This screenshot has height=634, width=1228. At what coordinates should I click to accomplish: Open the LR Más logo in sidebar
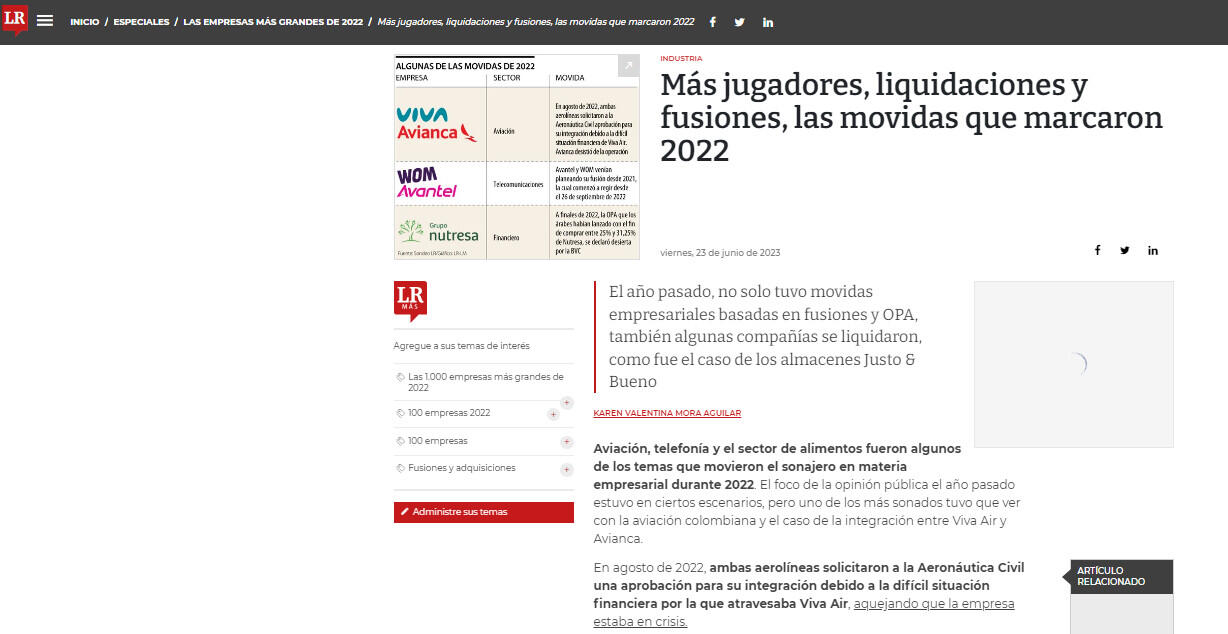click(410, 301)
